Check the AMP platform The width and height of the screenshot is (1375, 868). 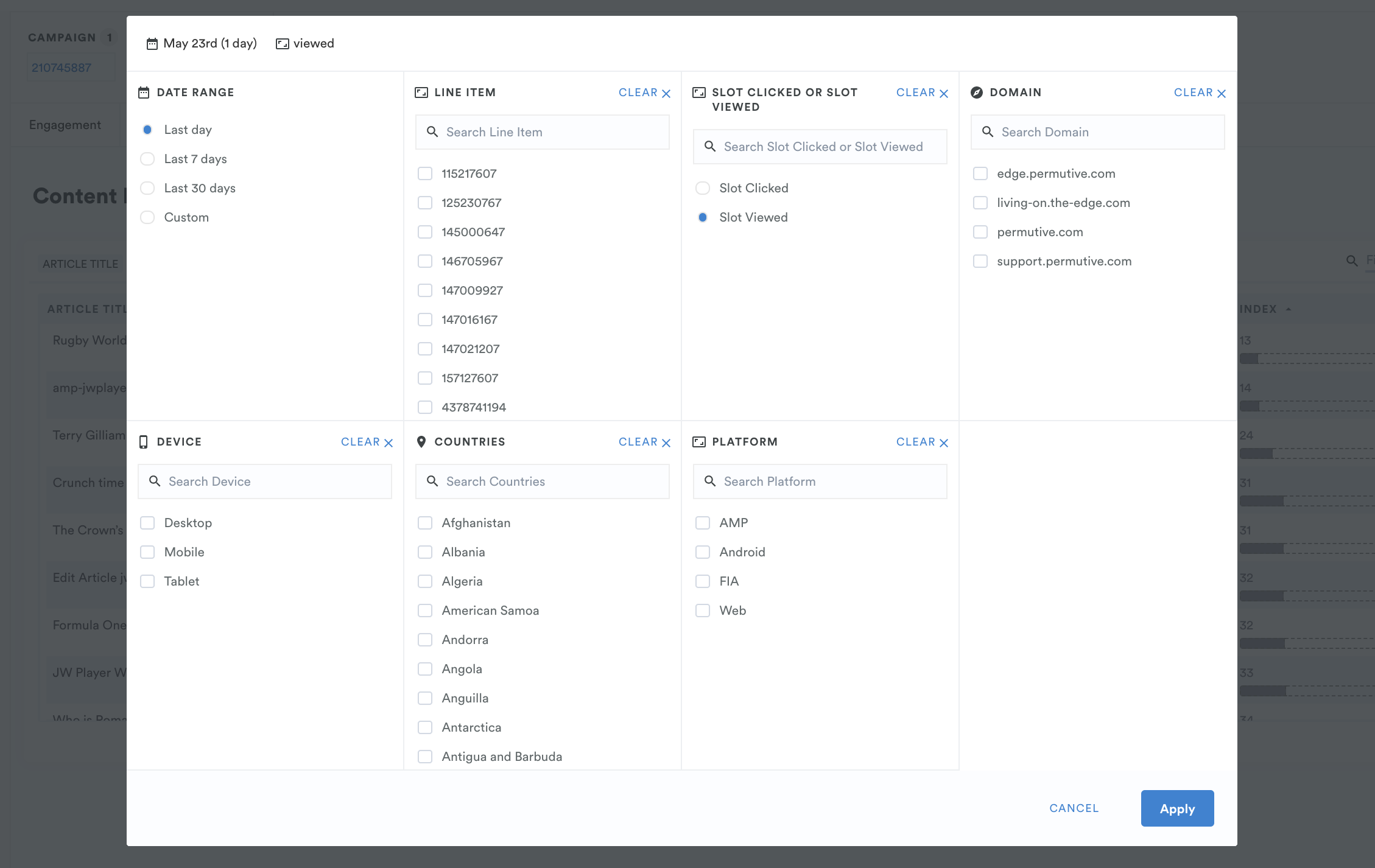(703, 523)
